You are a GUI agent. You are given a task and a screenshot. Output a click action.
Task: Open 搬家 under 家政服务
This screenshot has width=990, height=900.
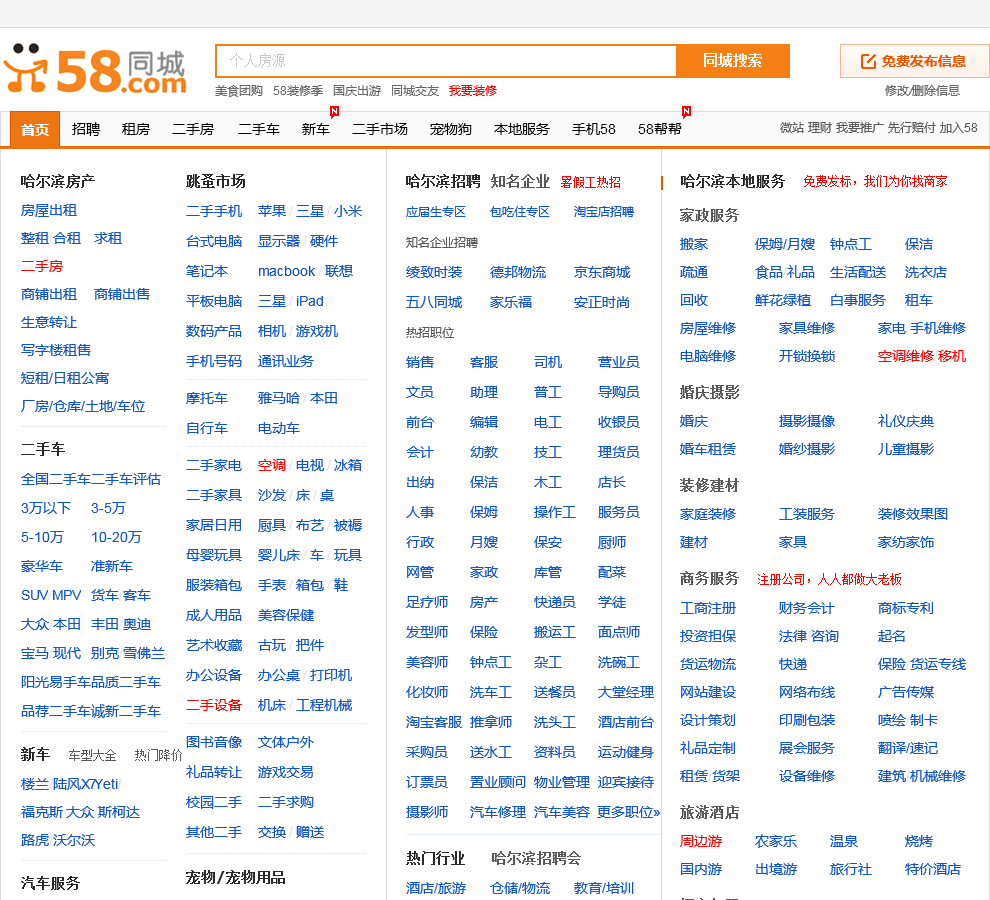pos(694,244)
